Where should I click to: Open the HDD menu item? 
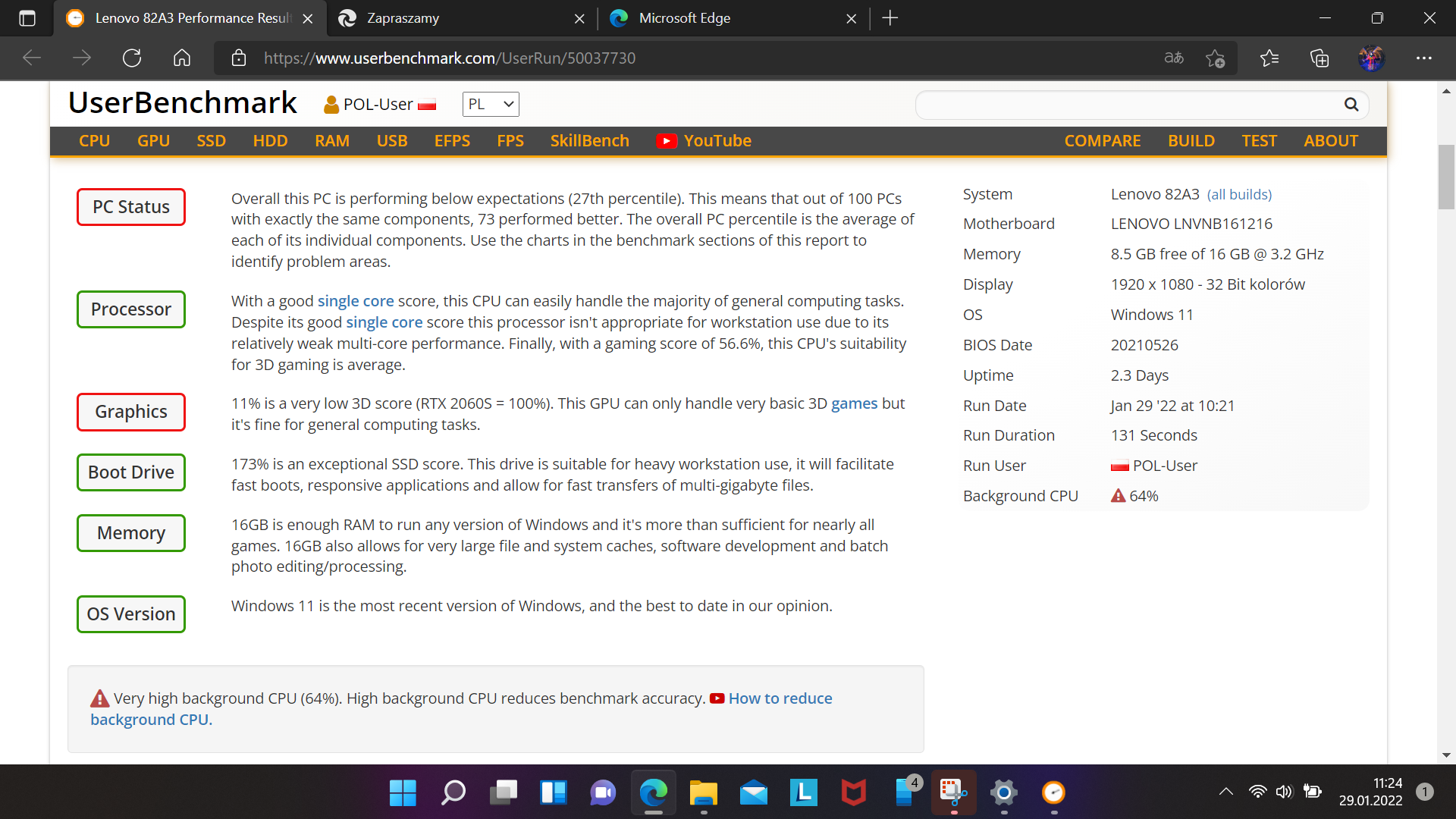(270, 141)
